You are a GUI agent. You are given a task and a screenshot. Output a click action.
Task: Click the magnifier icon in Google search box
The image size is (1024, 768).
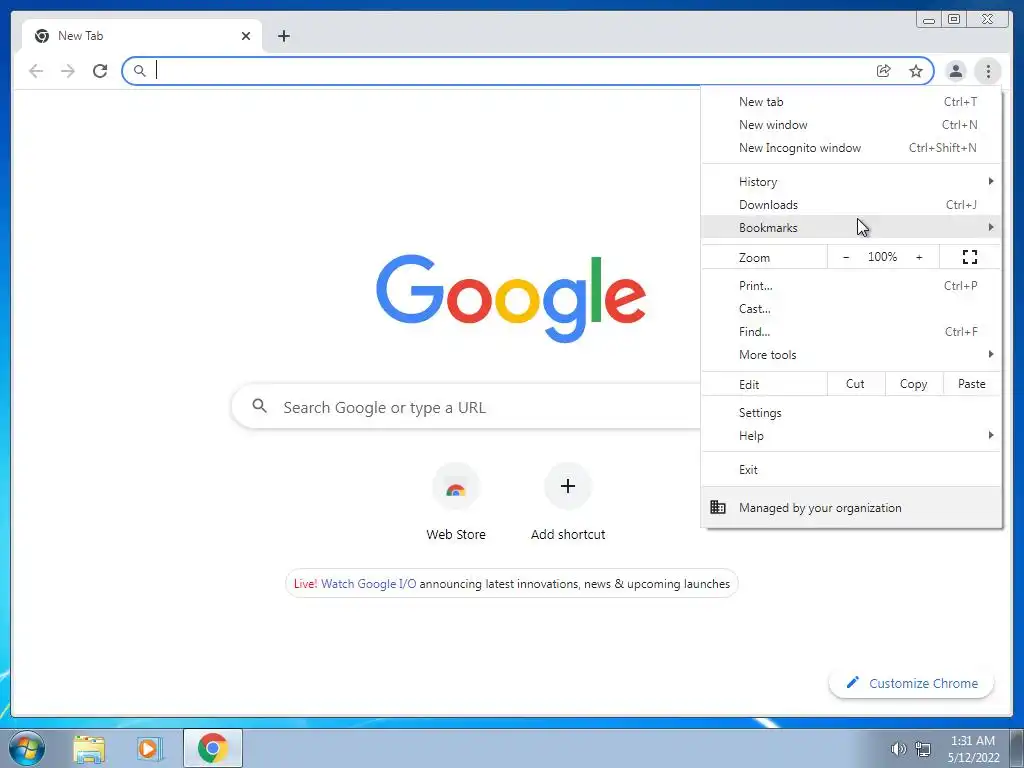click(x=259, y=406)
